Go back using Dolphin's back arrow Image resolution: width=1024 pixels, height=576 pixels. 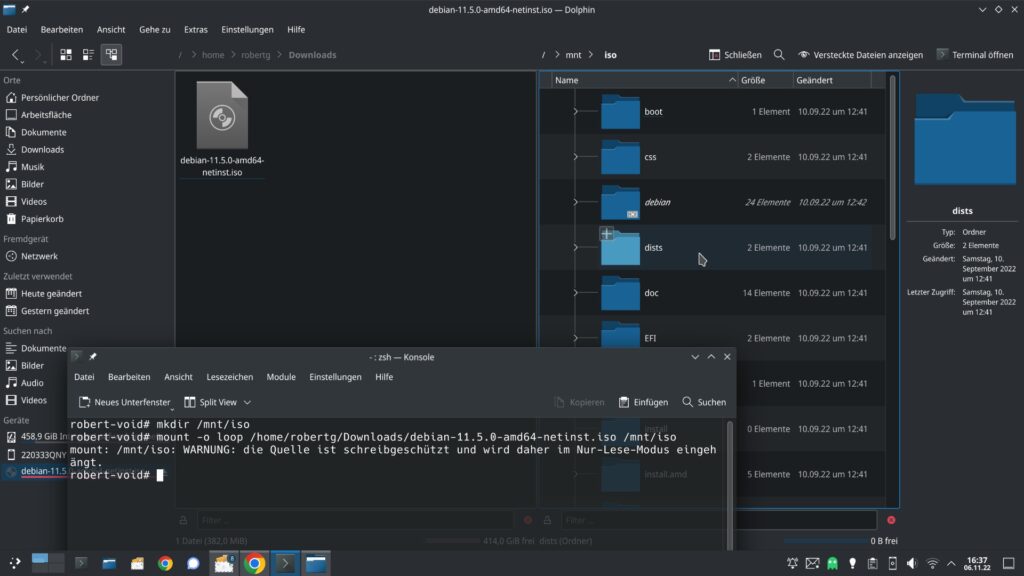click(x=16, y=55)
